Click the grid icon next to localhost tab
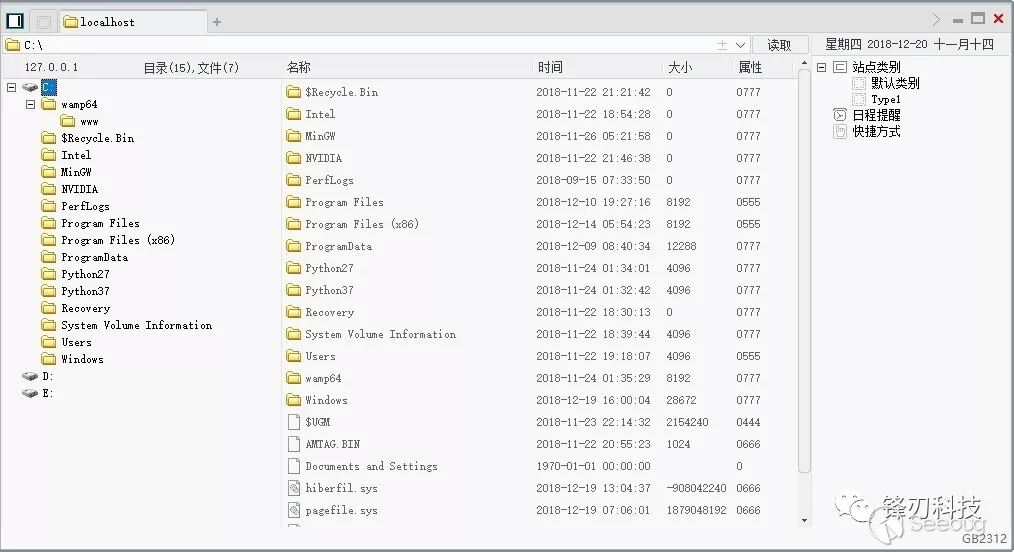 click(43, 22)
